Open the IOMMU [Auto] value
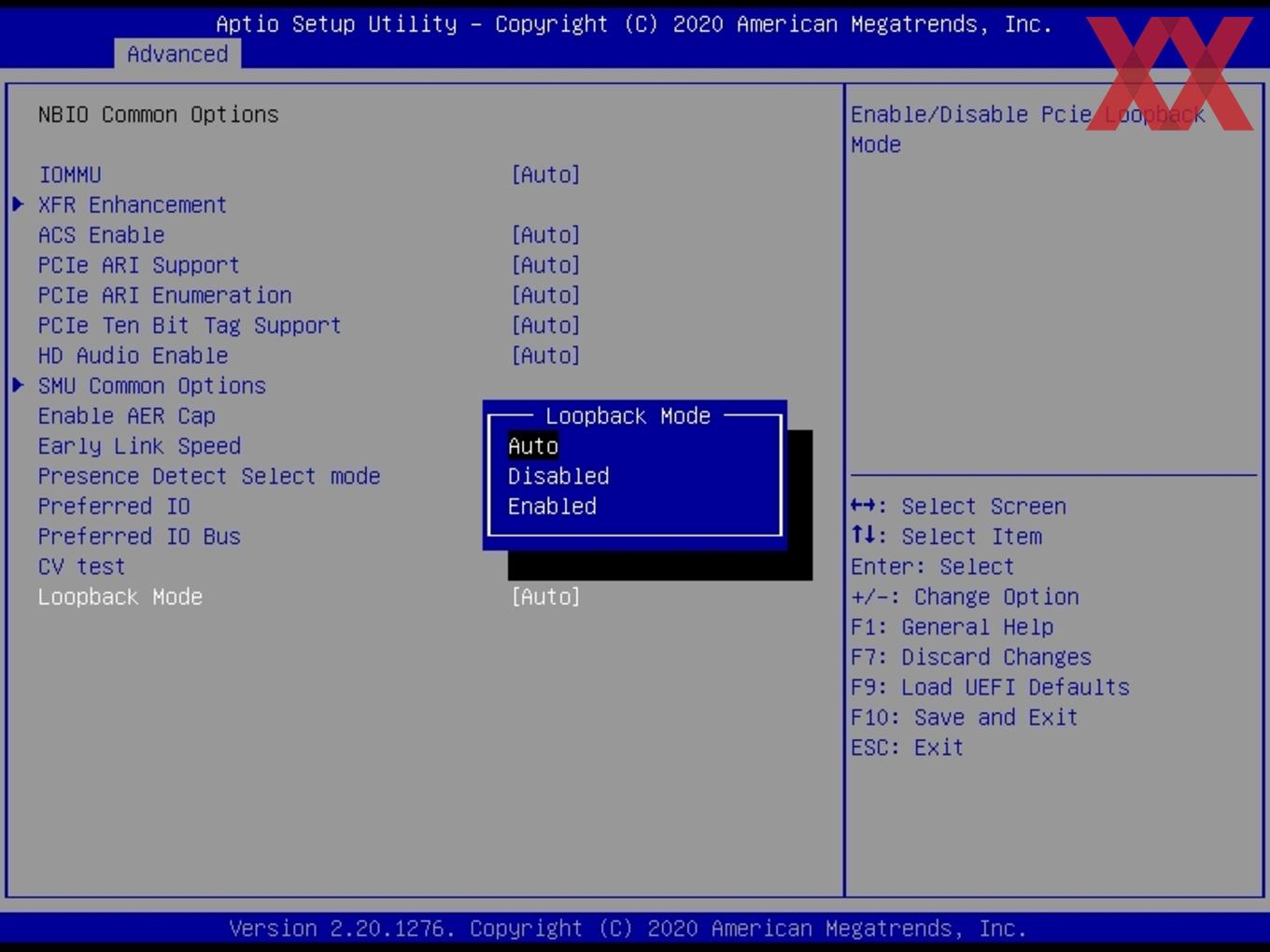 tap(546, 175)
